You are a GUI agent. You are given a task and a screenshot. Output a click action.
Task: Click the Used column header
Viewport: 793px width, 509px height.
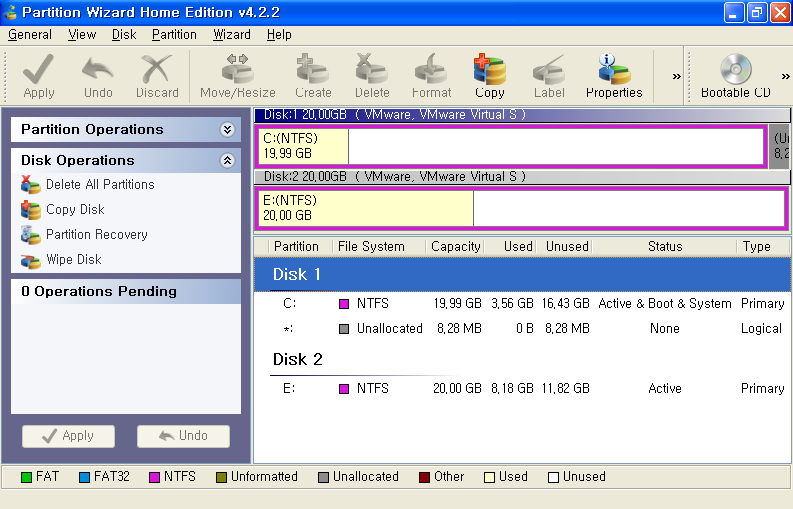click(x=510, y=246)
